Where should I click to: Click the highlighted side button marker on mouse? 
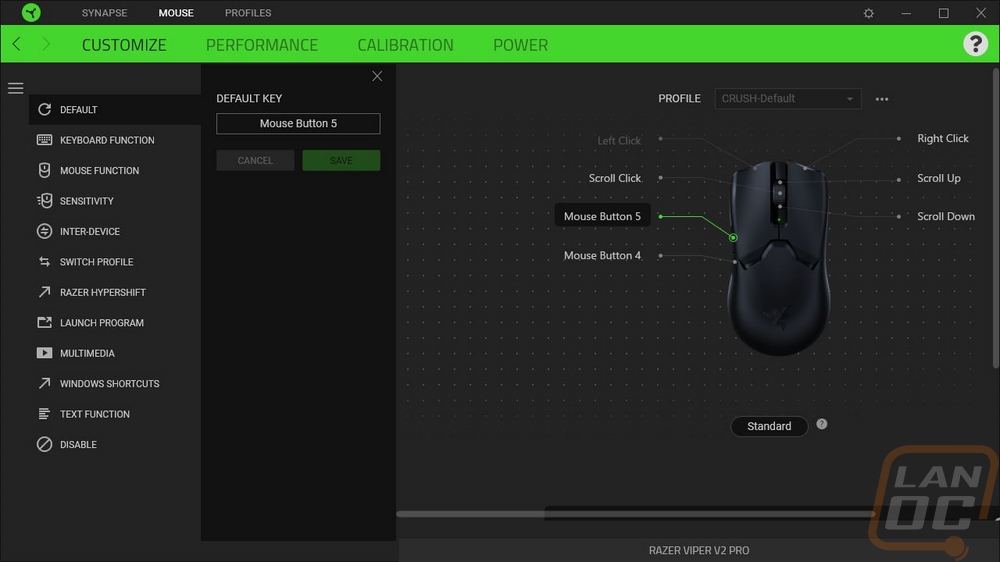tap(733, 238)
